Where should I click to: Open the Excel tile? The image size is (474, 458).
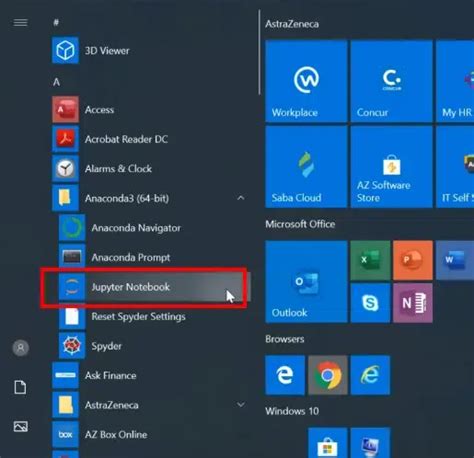click(370, 260)
